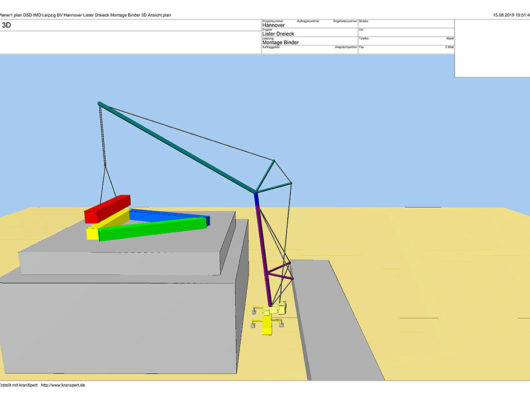The height and width of the screenshot is (400, 530).
Task: Click the purple crane mast
Action: click(264, 255)
